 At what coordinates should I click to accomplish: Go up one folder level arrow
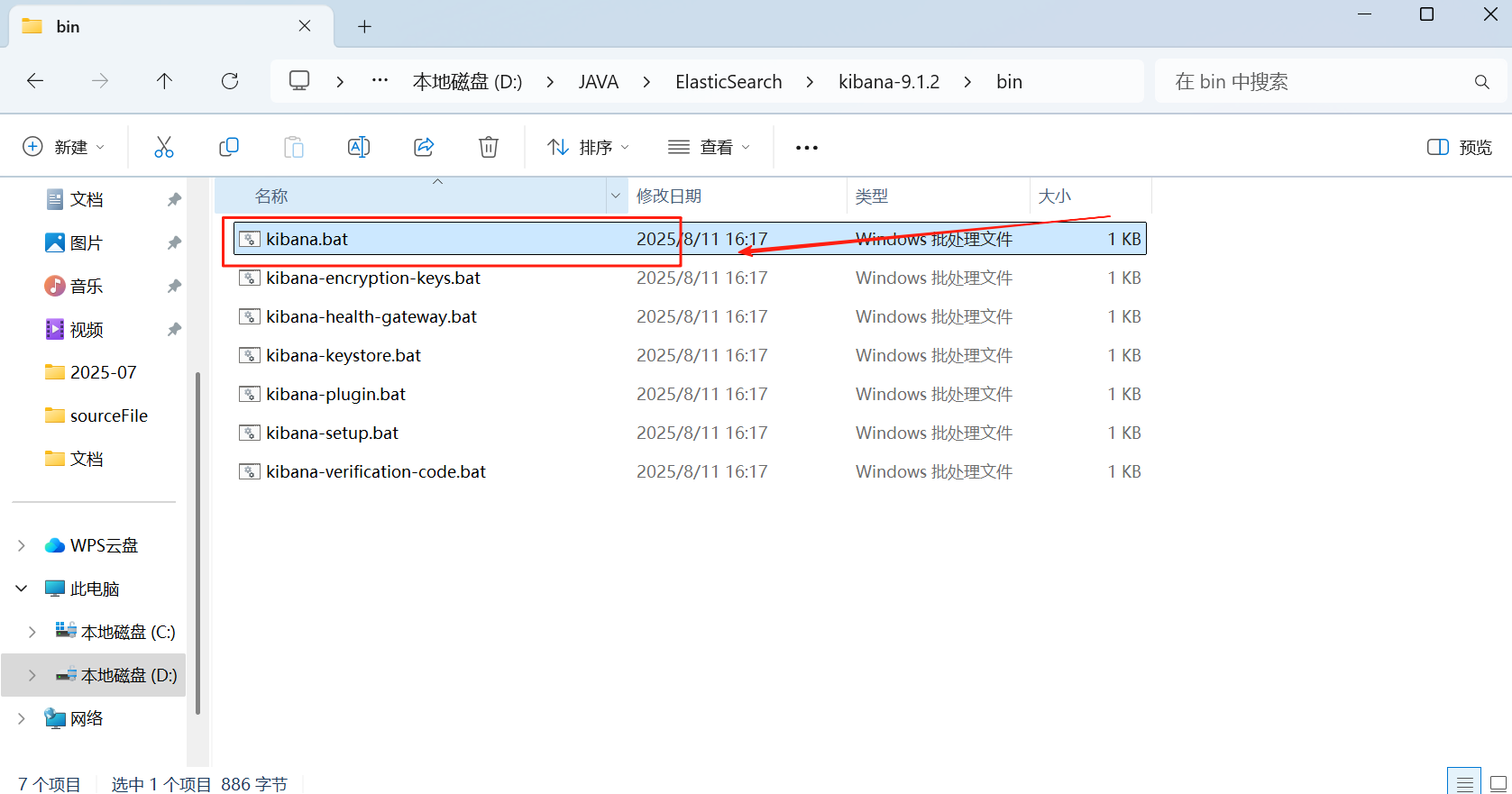click(x=164, y=81)
